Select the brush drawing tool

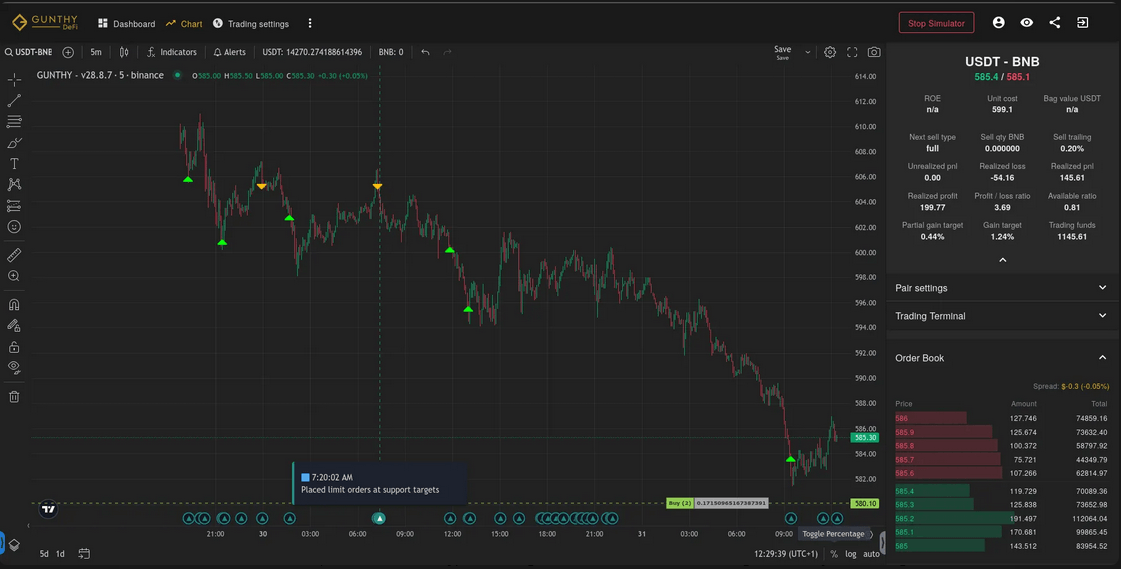[14, 143]
